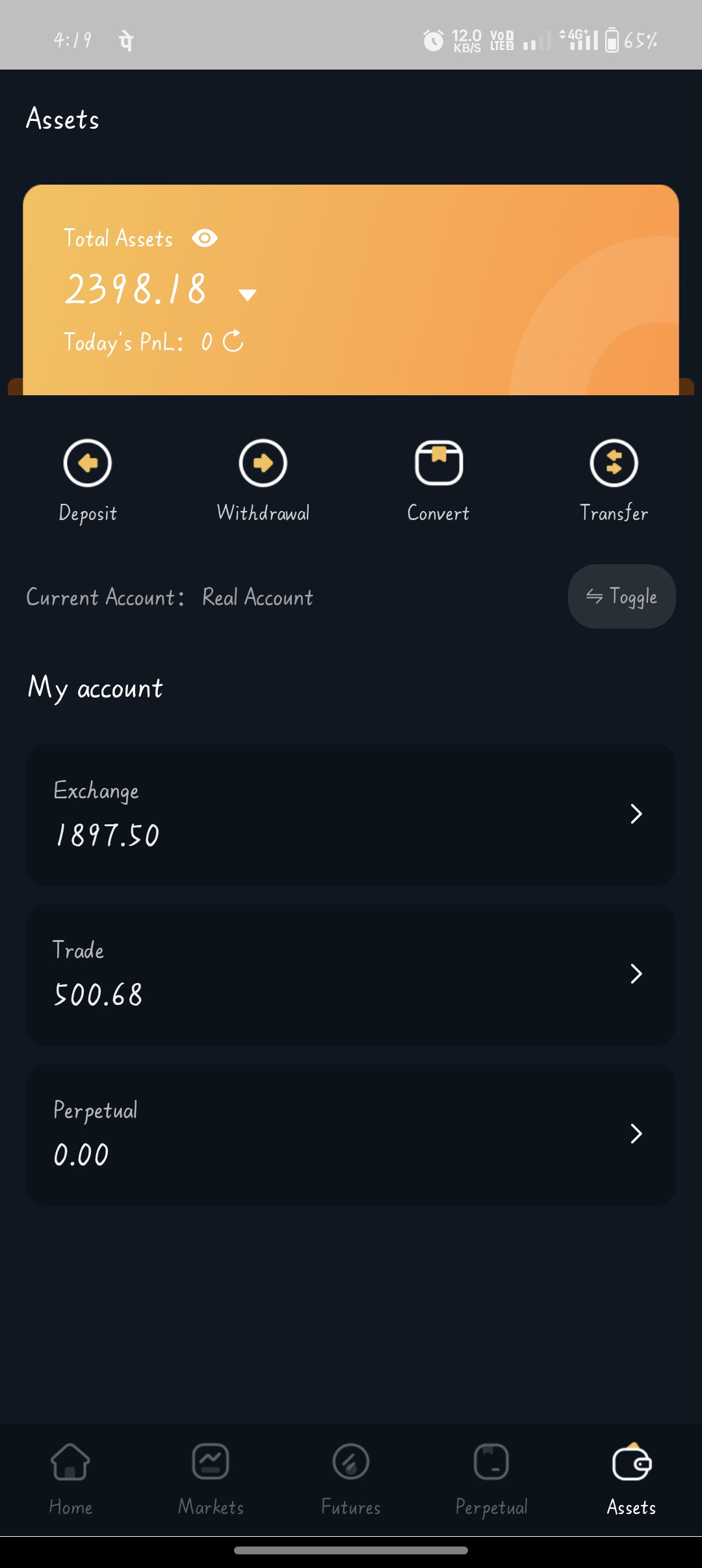Open Markets chart icon
The image size is (702, 1568).
(x=211, y=1461)
